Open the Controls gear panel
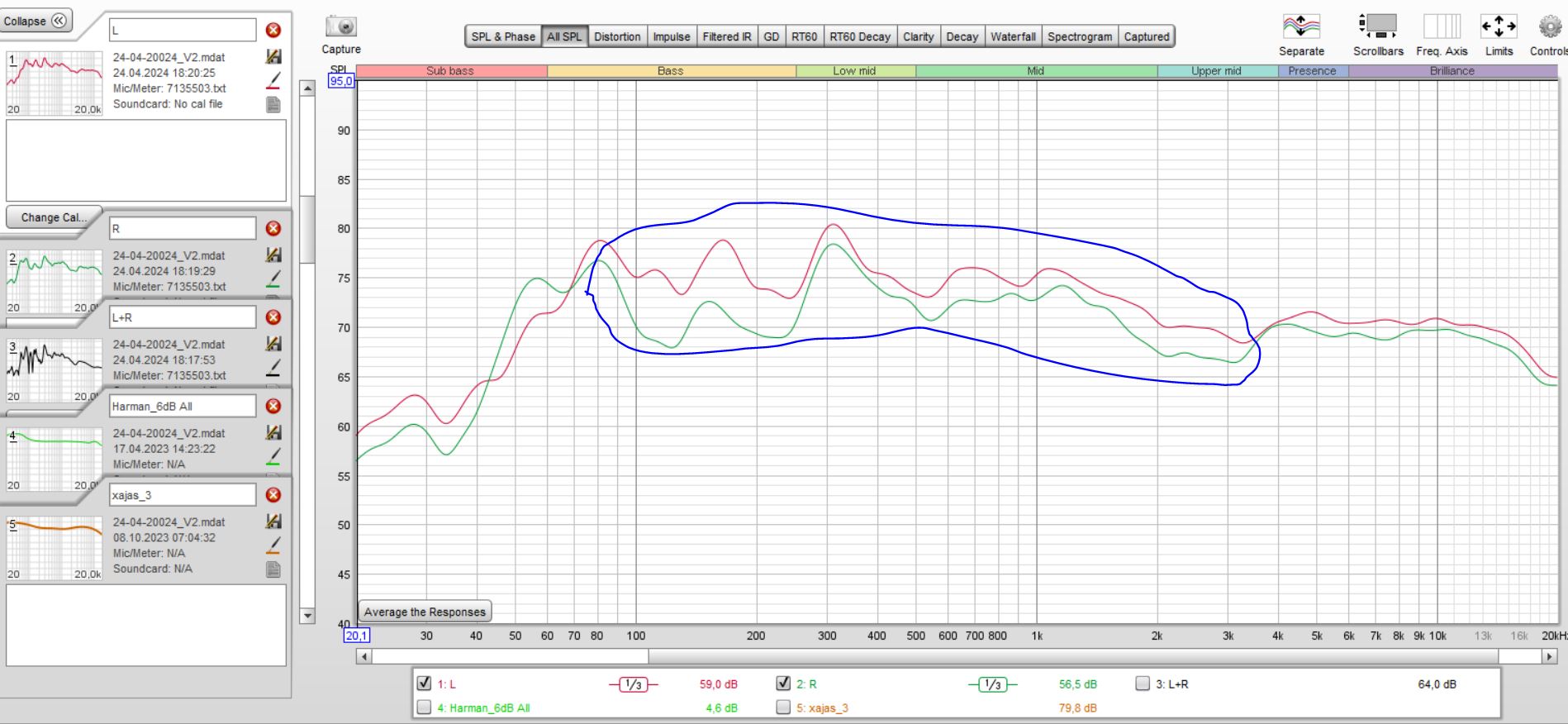This screenshot has height=724, width=1568. pos(1550,26)
